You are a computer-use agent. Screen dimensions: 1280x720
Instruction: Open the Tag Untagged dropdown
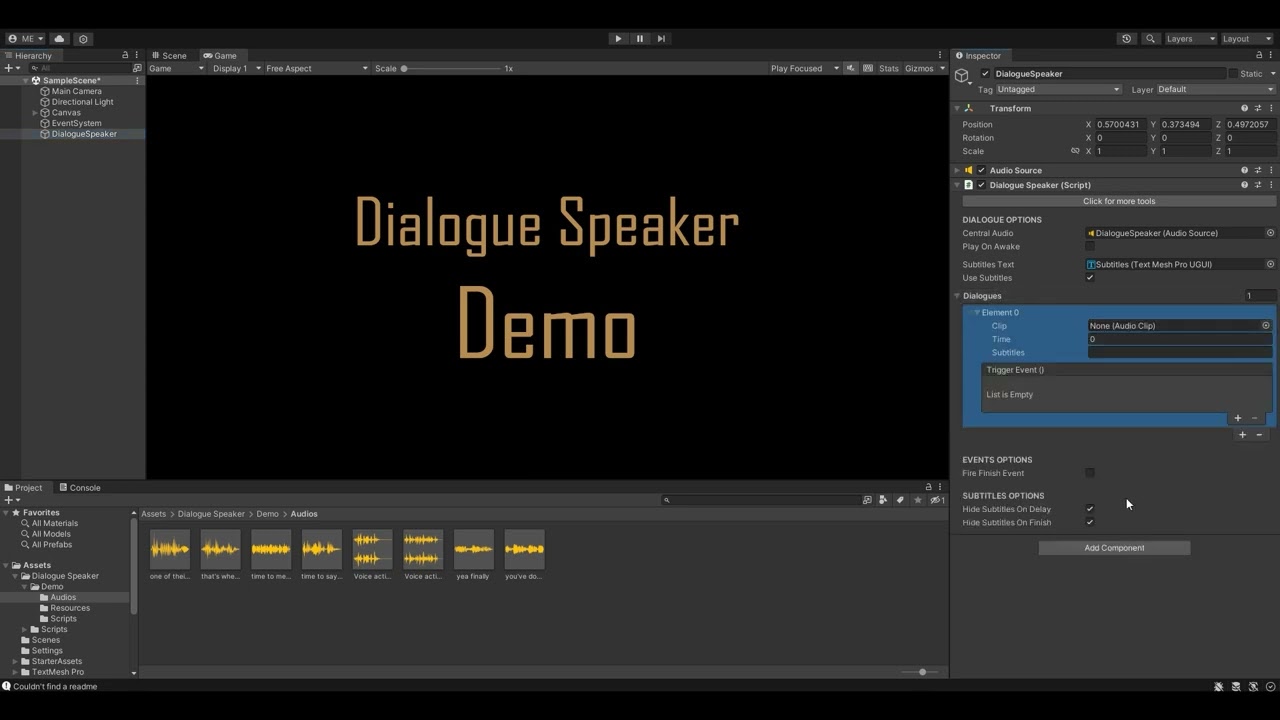pos(1059,90)
